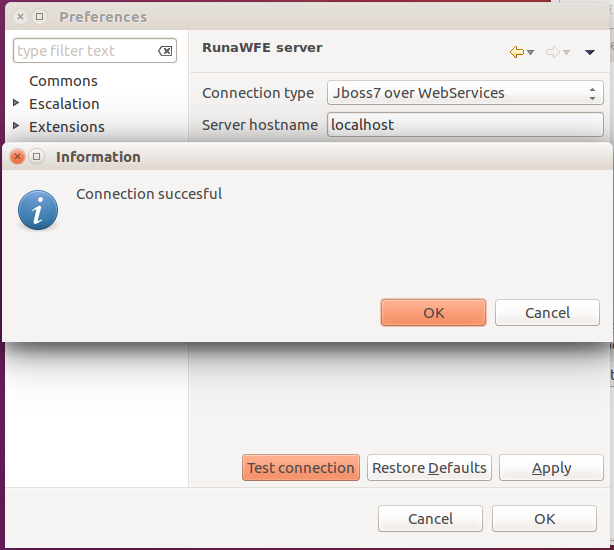Focus the type filter text box

click(x=85, y=51)
